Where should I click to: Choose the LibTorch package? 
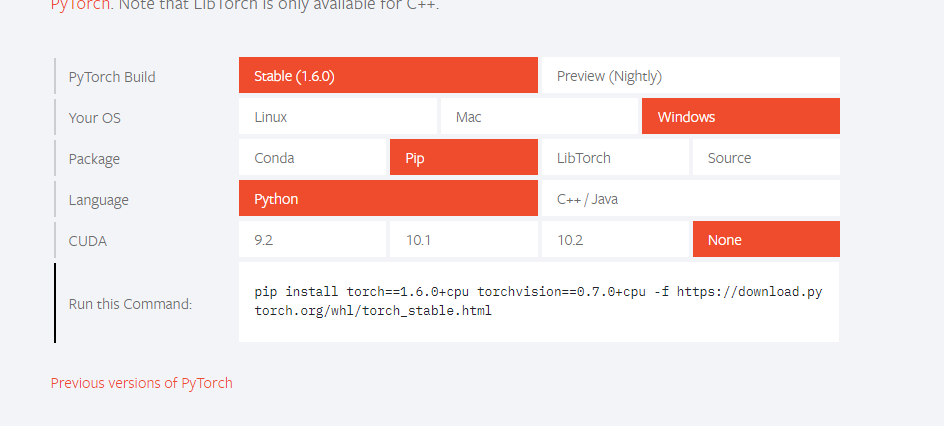pyautogui.click(x=614, y=158)
